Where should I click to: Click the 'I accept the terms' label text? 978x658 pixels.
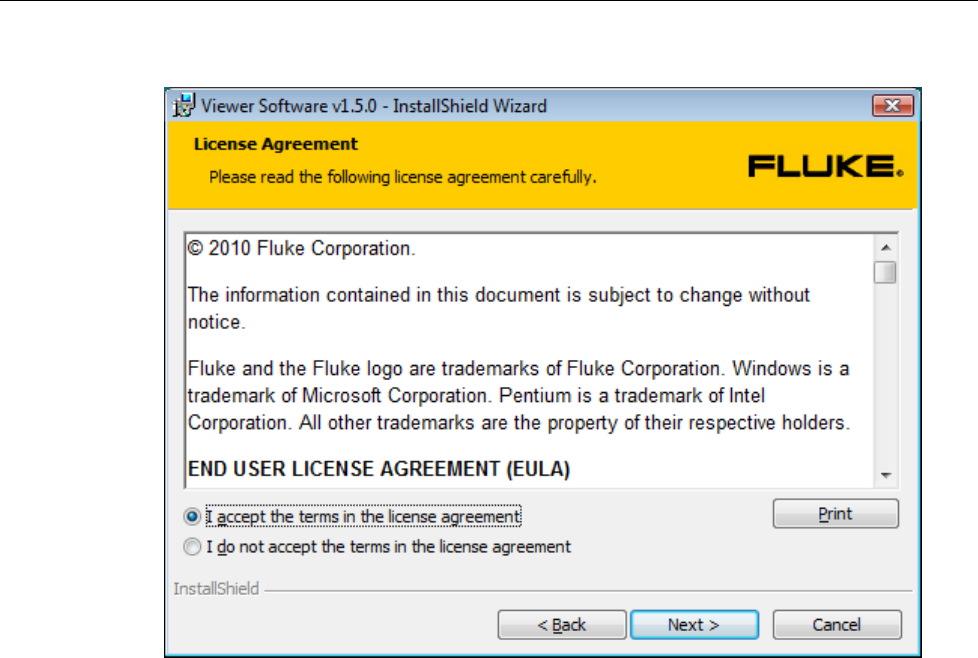(363, 516)
